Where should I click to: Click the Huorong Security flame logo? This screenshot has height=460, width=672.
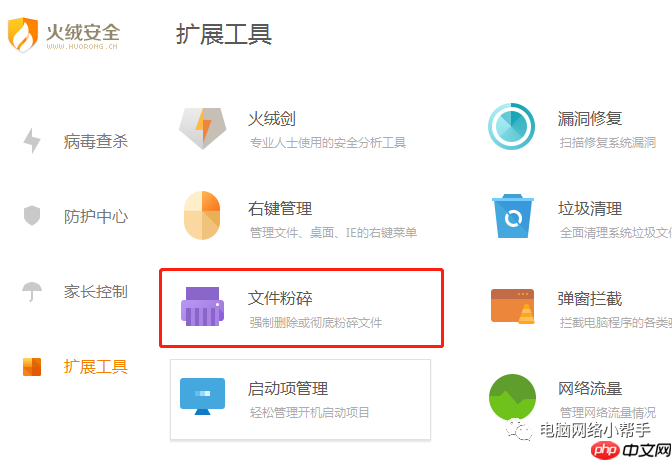click(x=23, y=36)
